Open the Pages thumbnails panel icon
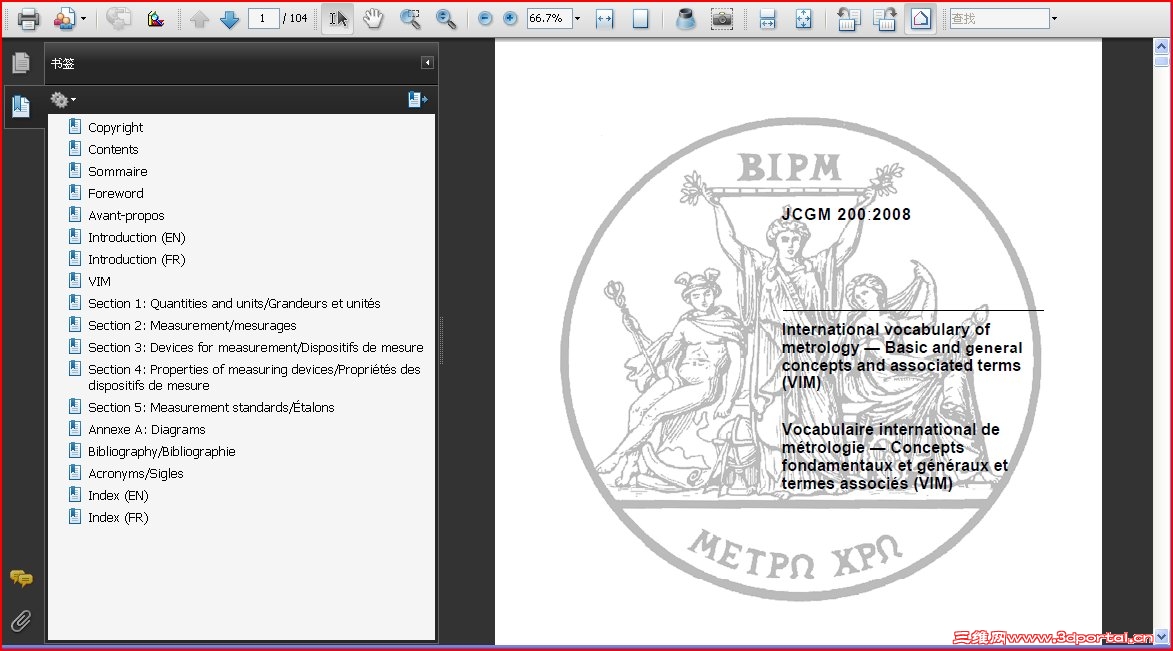Image resolution: width=1173 pixels, height=651 pixels. point(21,63)
